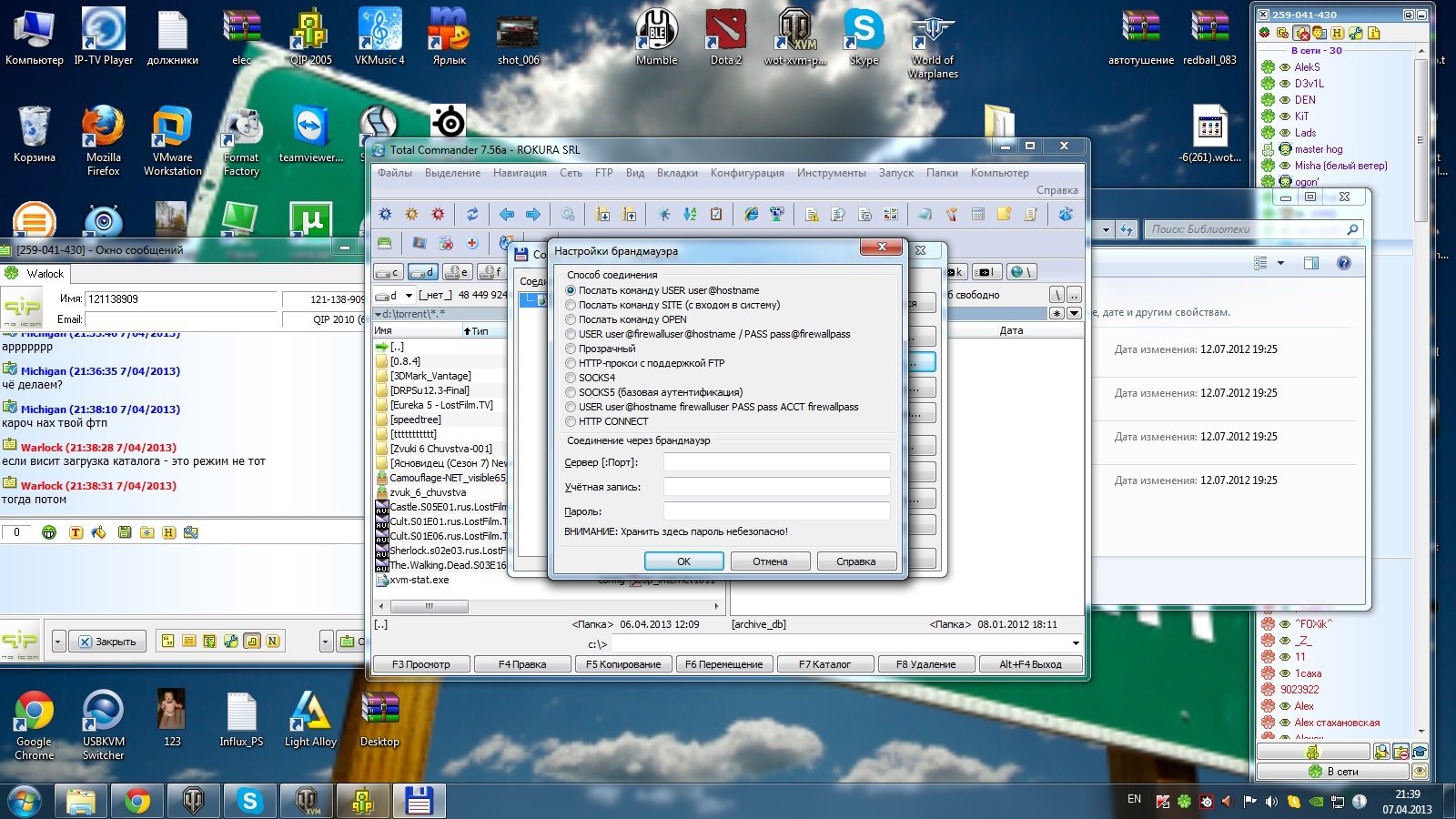Click the blue back arrow in toolbar
1456x819 pixels.
pyautogui.click(x=507, y=215)
